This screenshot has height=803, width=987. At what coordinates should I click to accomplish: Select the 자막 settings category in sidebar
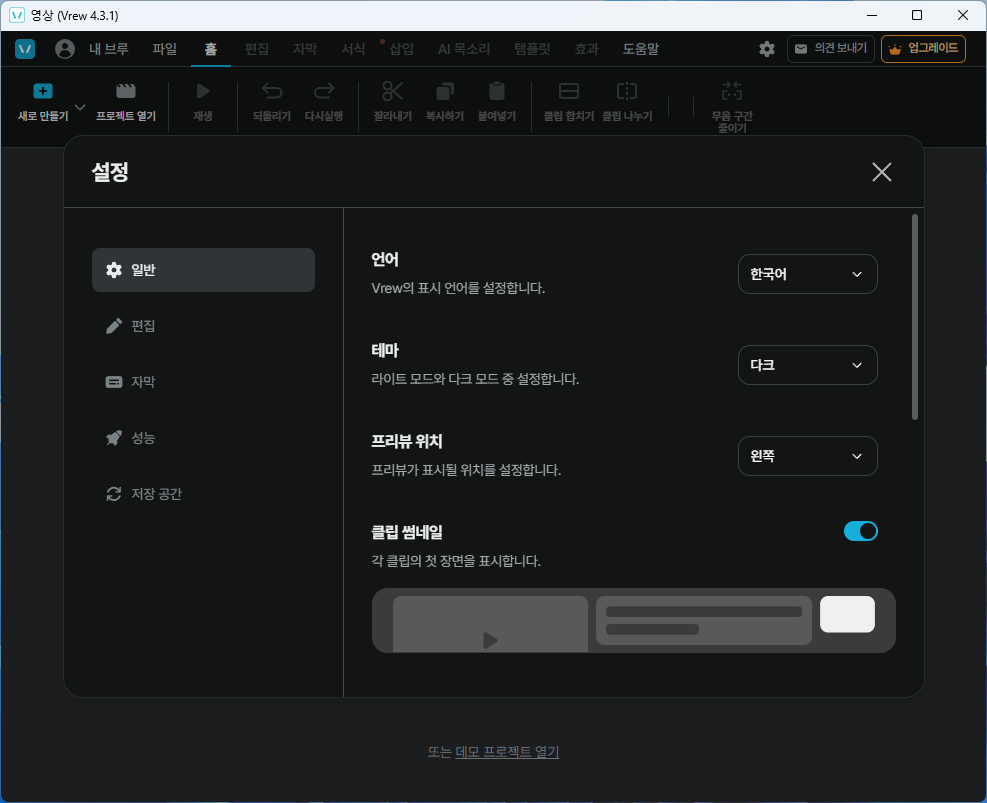click(203, 382)
